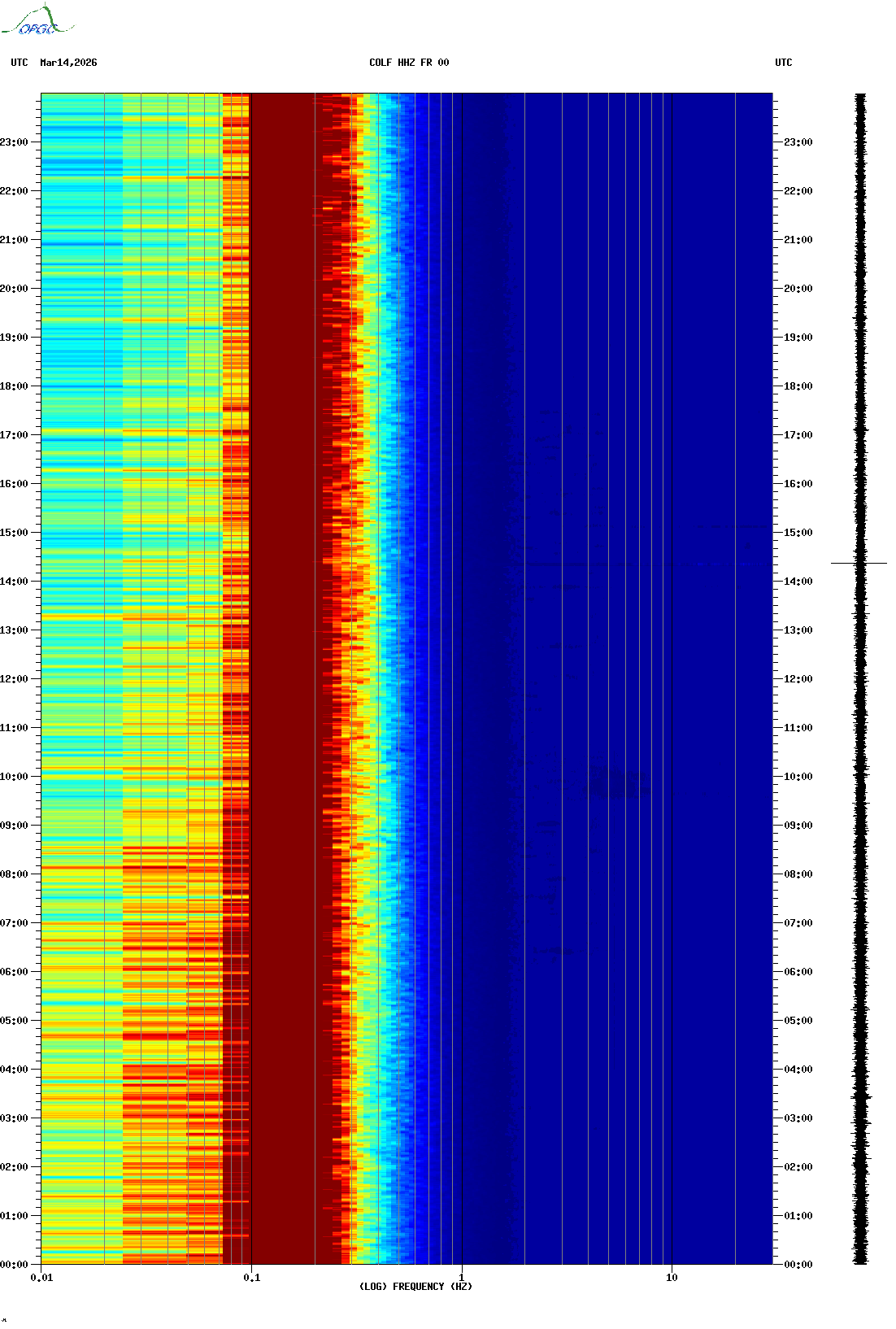Click the 00:00 label on the left time axis
The height and width of the screenshot is (1329, 896).
14,1265
